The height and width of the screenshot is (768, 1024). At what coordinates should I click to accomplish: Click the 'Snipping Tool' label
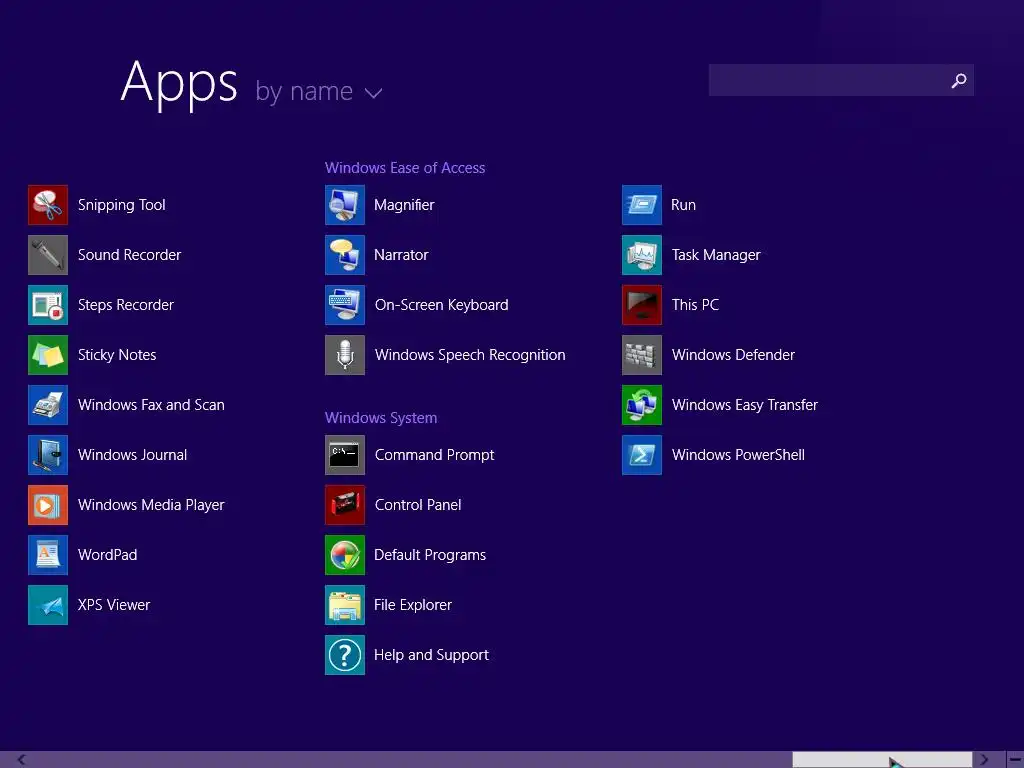click(121, 205)
